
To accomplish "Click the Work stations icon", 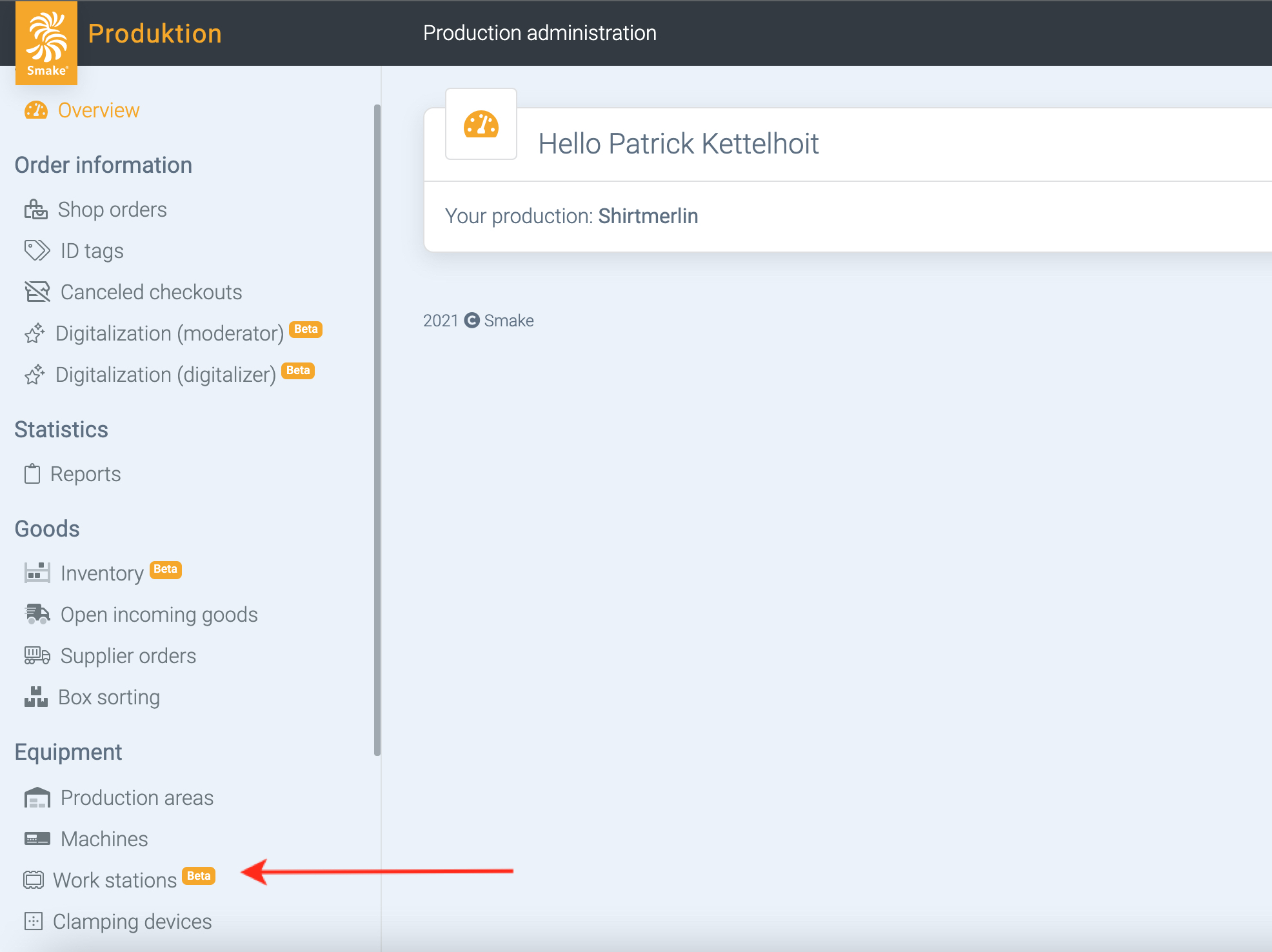I will tap(34, 880).
